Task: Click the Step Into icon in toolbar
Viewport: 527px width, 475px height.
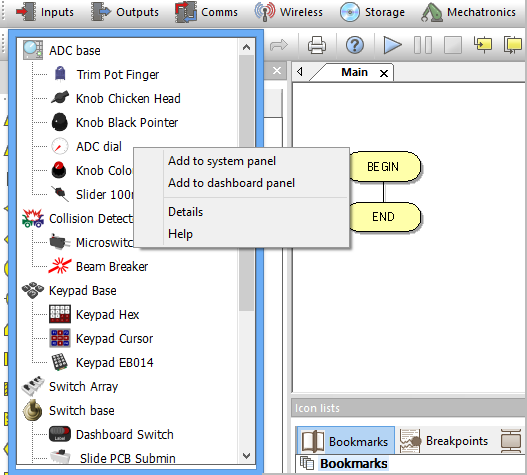Action: point(483,45)
